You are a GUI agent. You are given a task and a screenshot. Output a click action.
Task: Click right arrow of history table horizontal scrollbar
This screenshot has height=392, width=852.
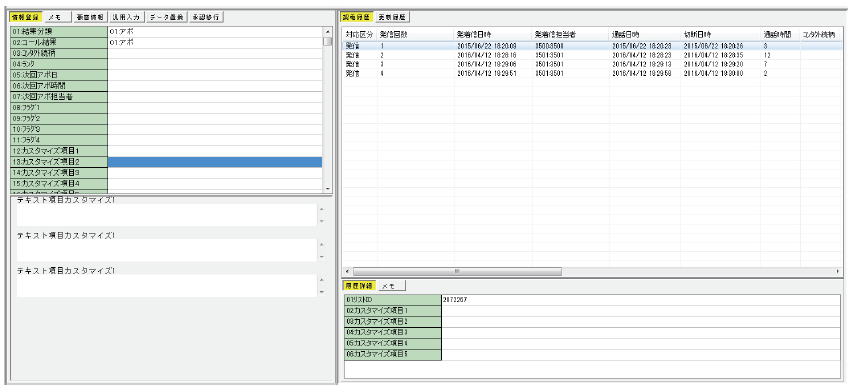click(x=837, y=271)
